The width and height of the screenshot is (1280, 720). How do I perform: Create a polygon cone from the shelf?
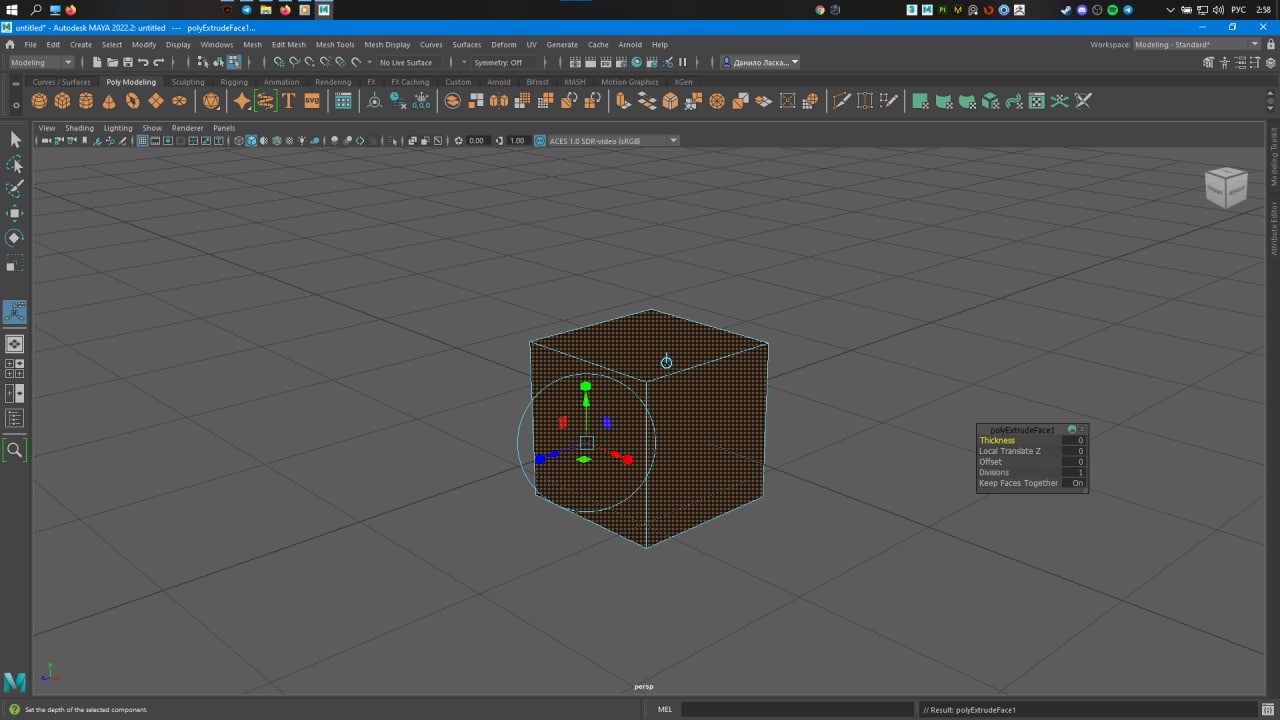(x=109, y=101)
